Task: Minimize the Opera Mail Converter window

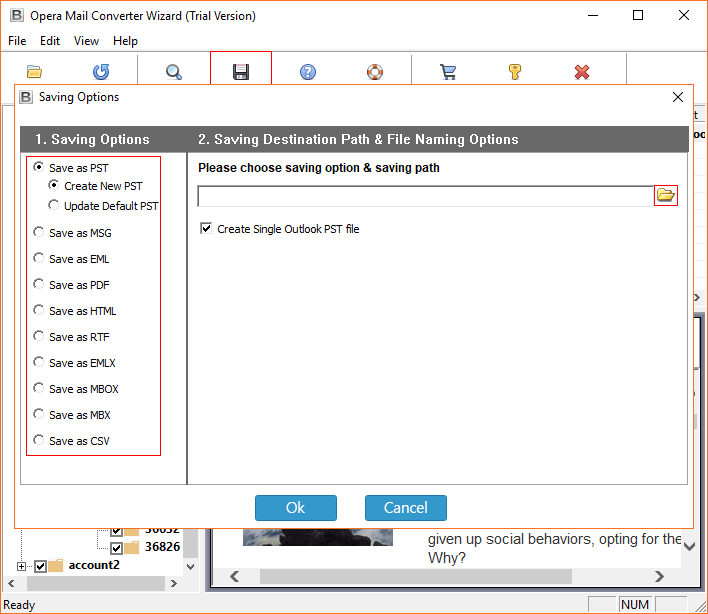Action: point(593,15)
